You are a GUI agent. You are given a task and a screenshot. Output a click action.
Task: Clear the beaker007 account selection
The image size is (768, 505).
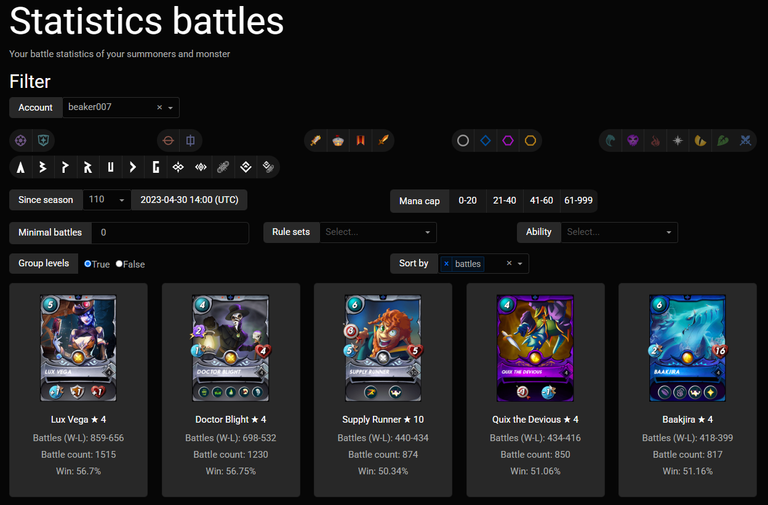159,107
